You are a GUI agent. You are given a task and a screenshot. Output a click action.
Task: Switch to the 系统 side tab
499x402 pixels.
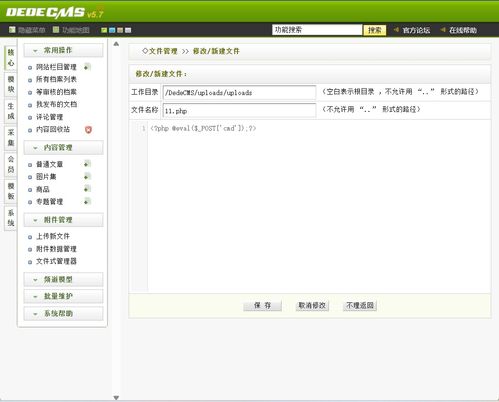click(x=11, y=218)
